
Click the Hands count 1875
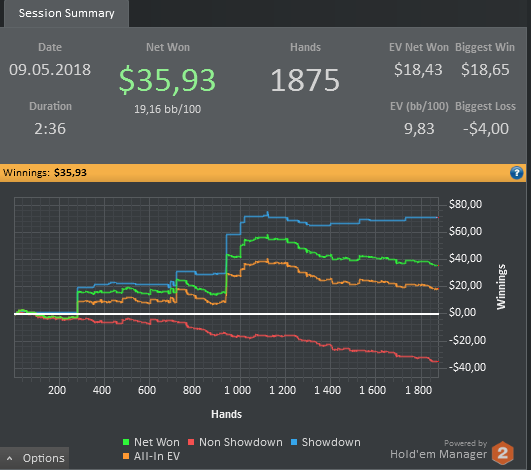305,80
